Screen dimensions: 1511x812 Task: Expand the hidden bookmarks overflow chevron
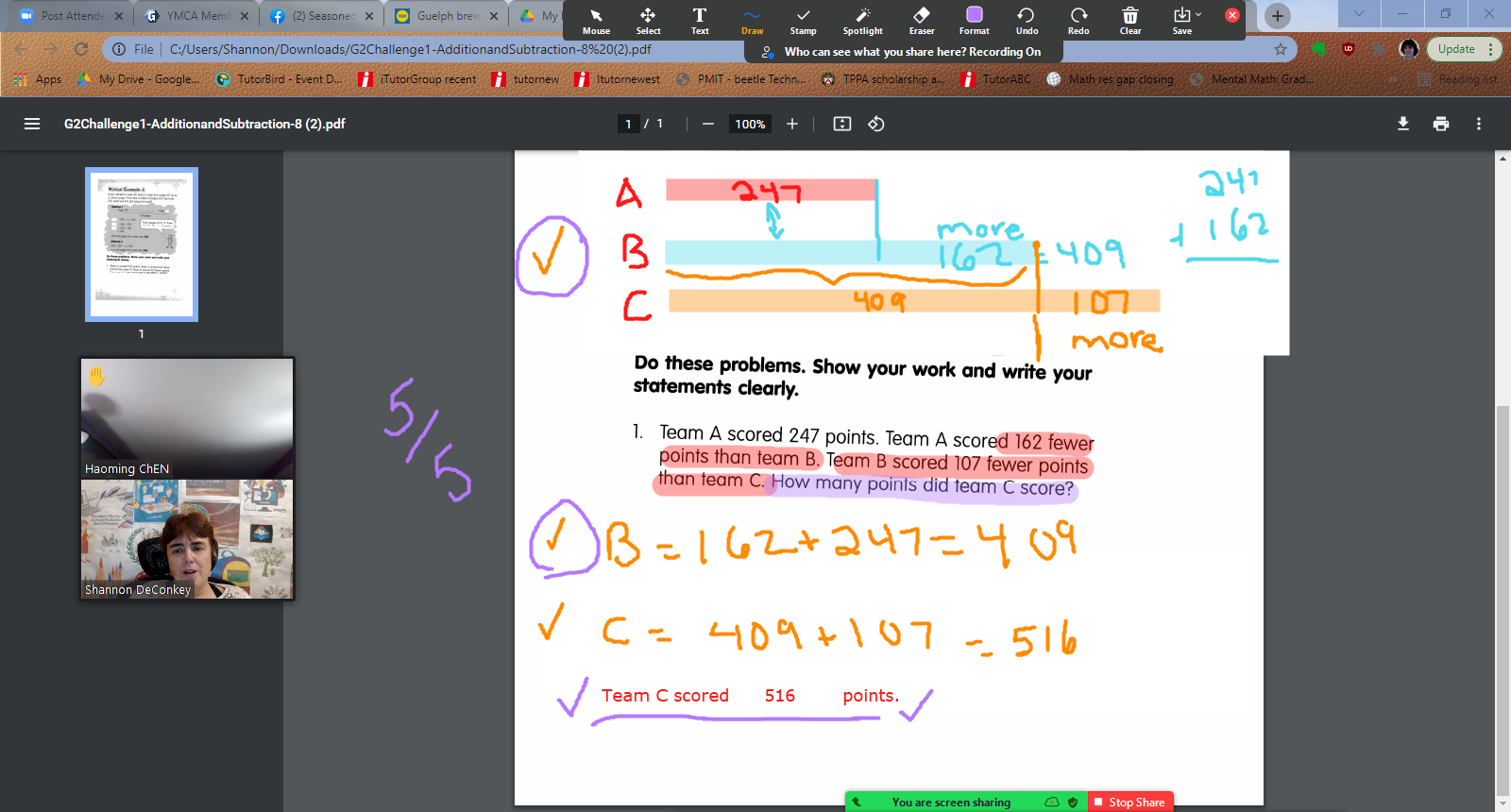(1394, 79)
